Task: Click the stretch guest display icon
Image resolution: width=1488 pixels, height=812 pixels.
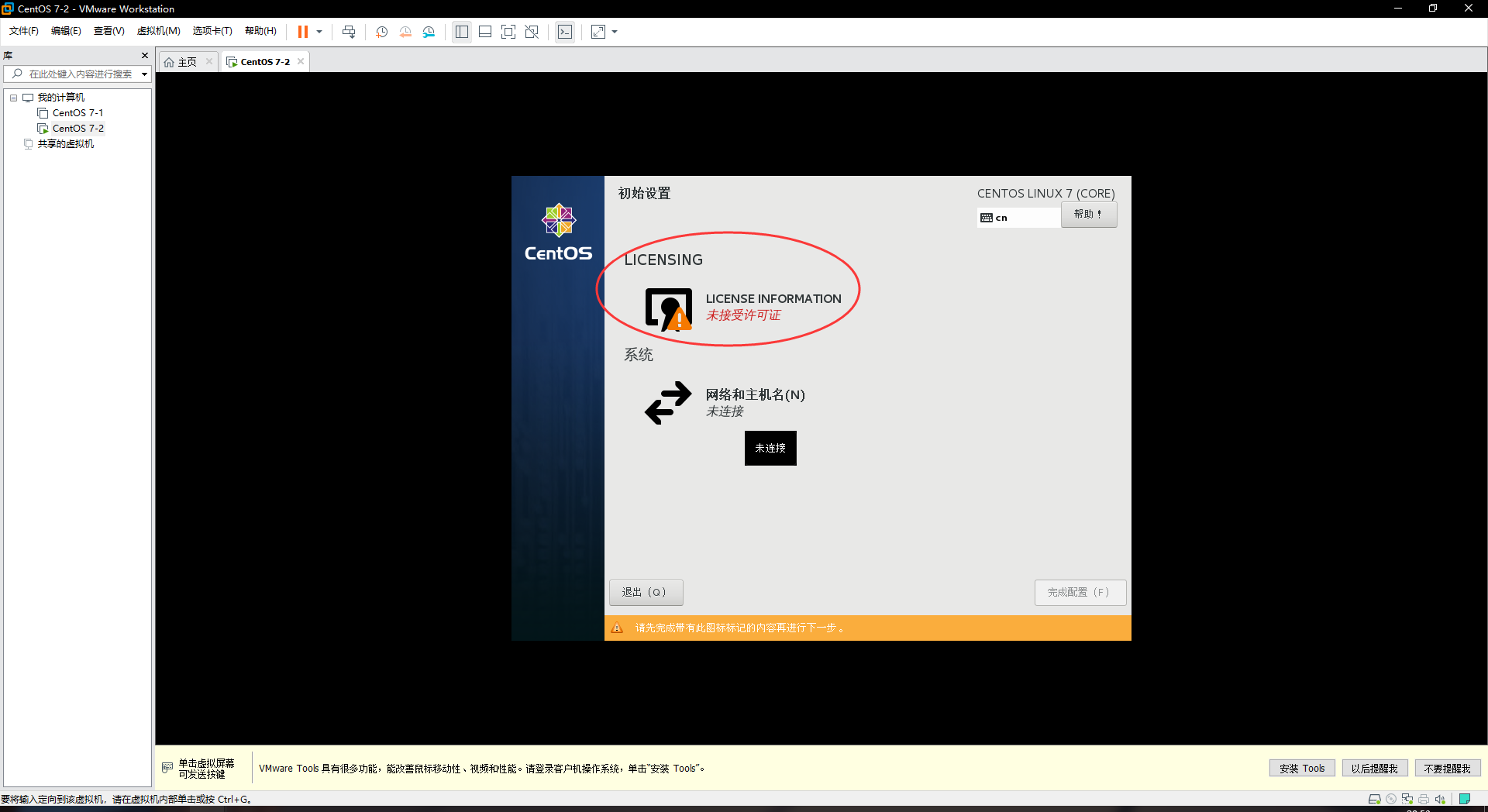Action: click(x=598, y=32)
